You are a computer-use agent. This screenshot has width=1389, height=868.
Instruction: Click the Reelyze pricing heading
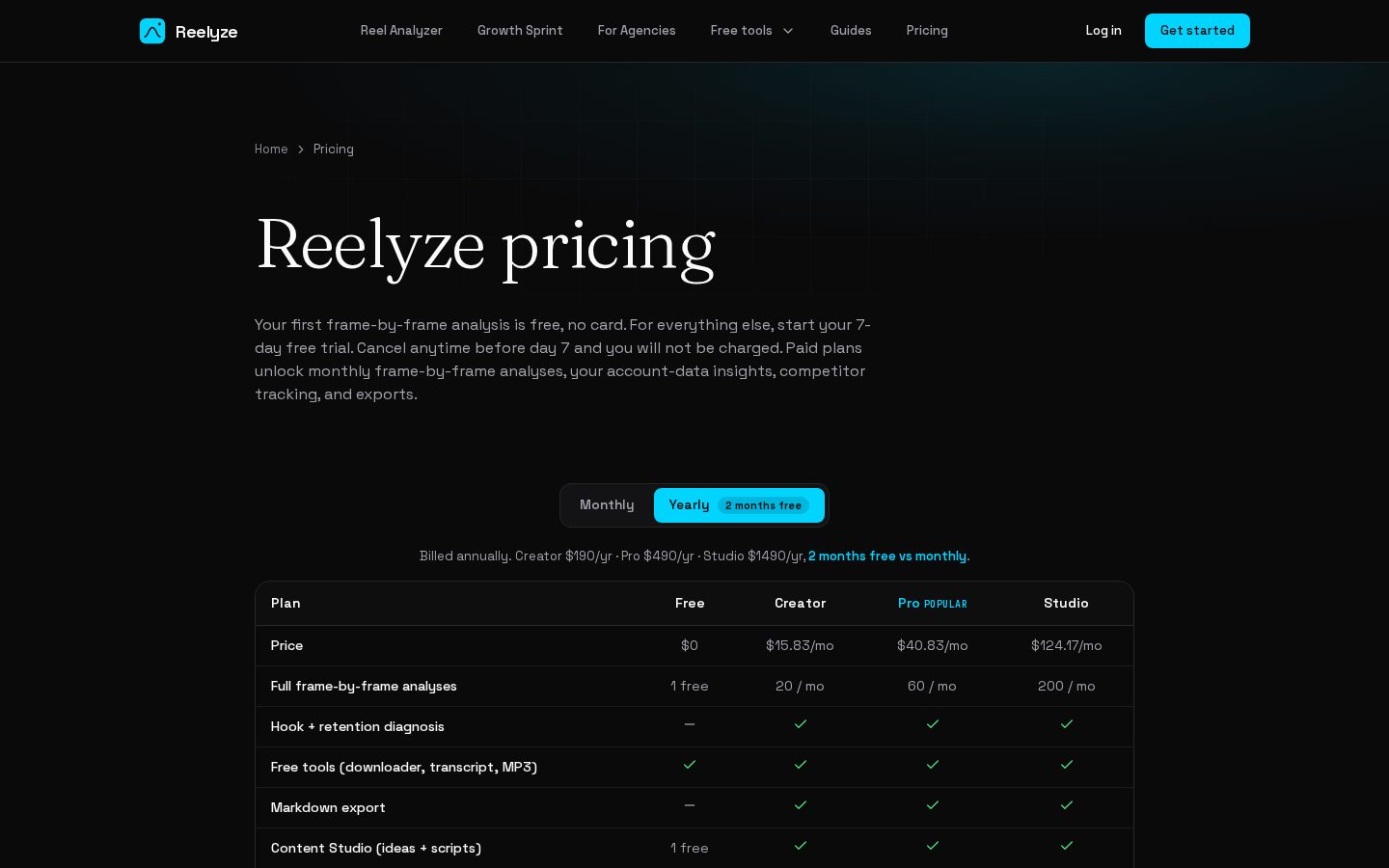click(x=485, y=247)
